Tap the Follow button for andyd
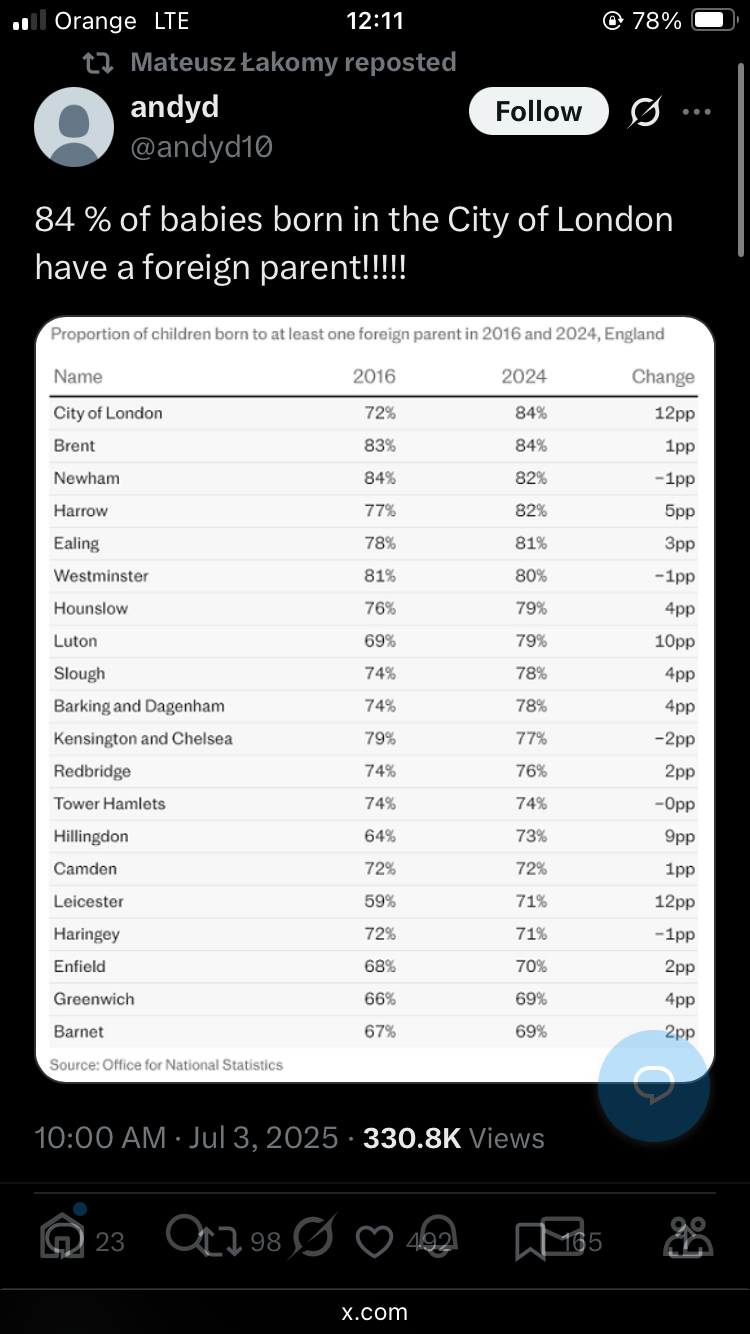The image size is (750, 1334). 538,111
